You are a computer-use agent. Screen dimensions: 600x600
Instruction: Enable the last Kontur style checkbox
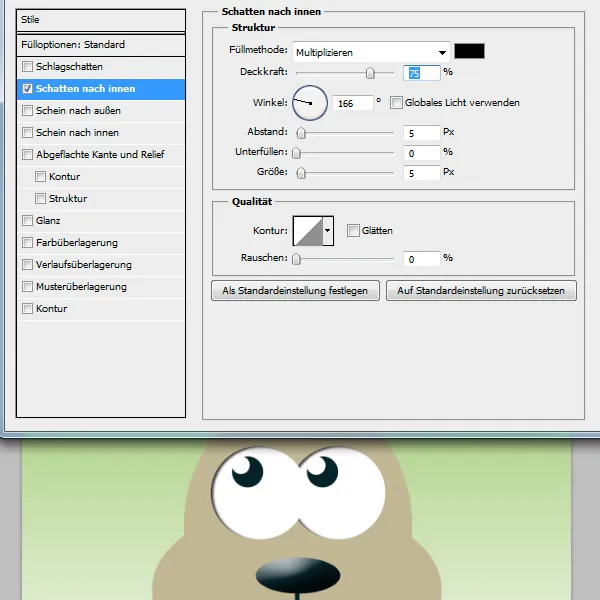click(x=27, y=309)
